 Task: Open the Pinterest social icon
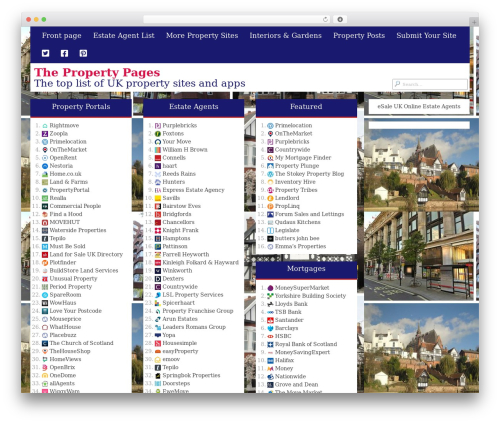(x=83, y=53)
